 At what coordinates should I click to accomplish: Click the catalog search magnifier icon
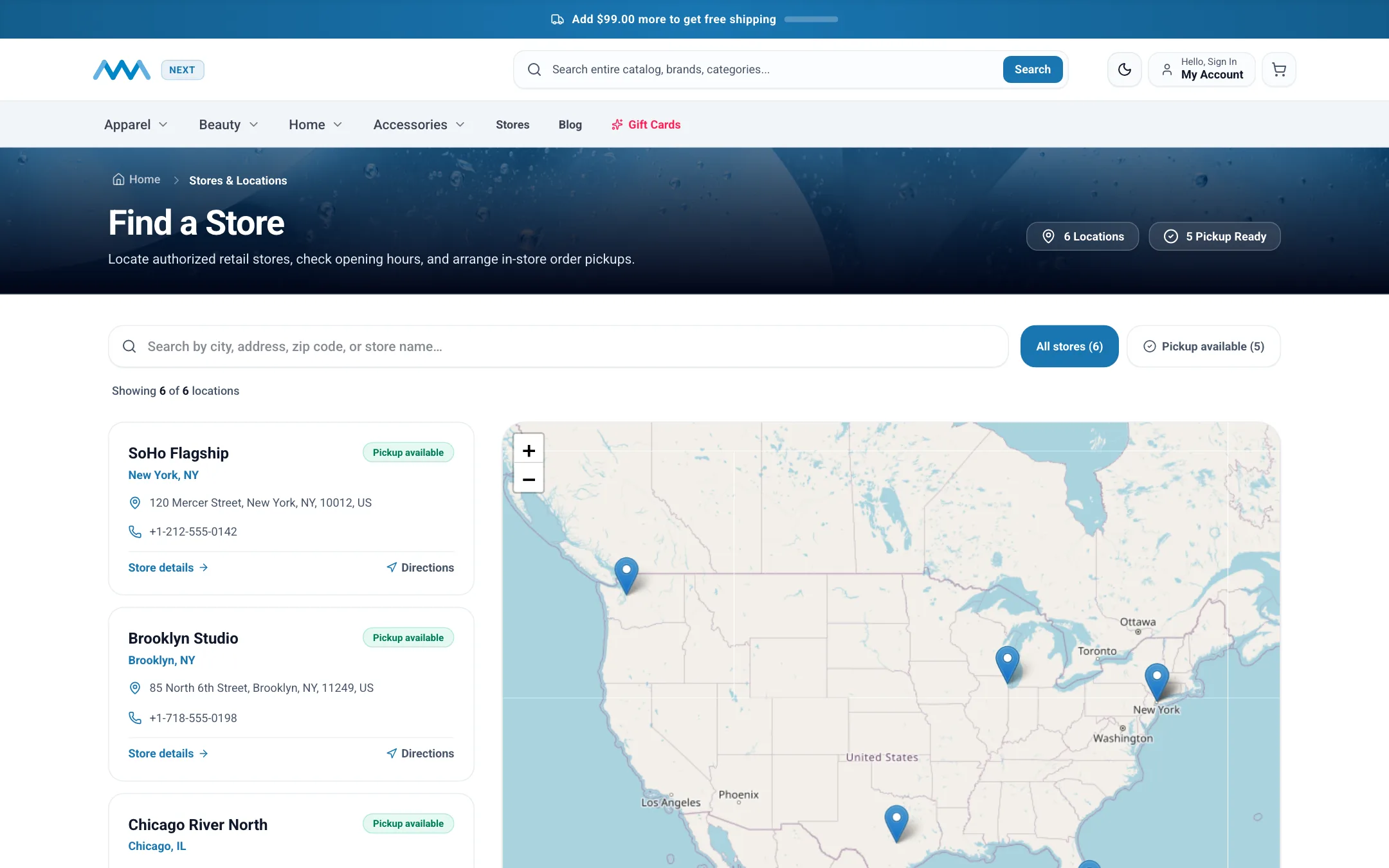pos(534,69)
